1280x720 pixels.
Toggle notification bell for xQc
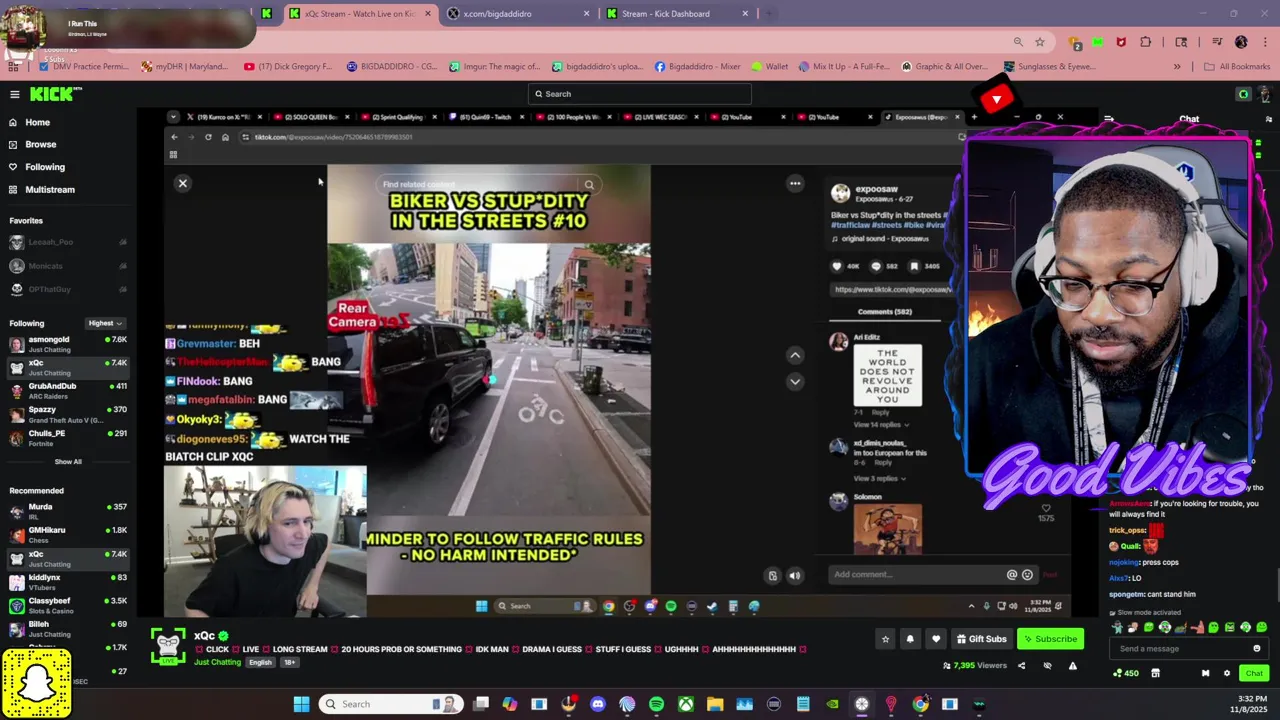point(910,639)
